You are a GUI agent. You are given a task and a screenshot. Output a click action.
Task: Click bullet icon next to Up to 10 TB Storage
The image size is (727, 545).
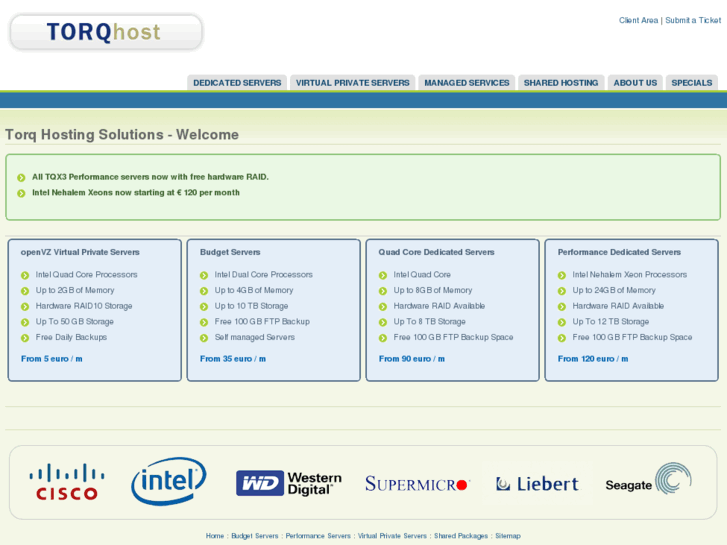coord(204,307)
